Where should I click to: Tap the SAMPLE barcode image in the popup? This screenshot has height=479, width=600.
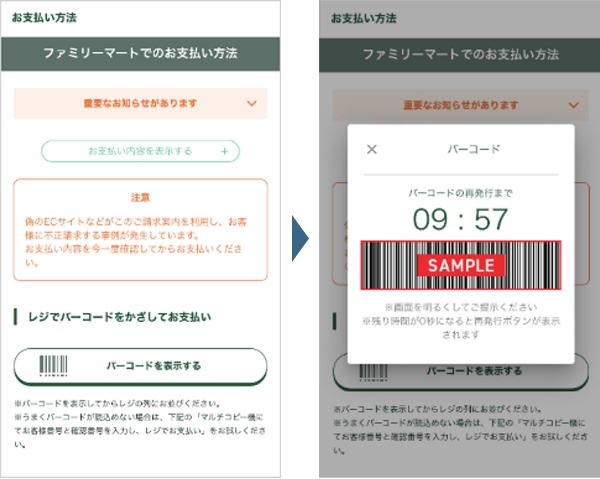click(461, 265)
